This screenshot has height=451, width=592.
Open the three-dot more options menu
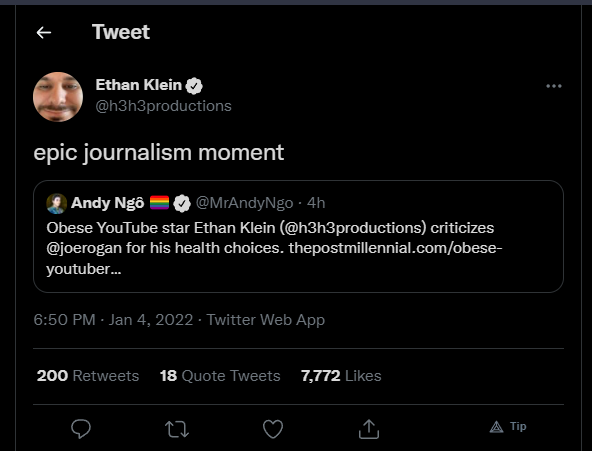pos(553,86)
